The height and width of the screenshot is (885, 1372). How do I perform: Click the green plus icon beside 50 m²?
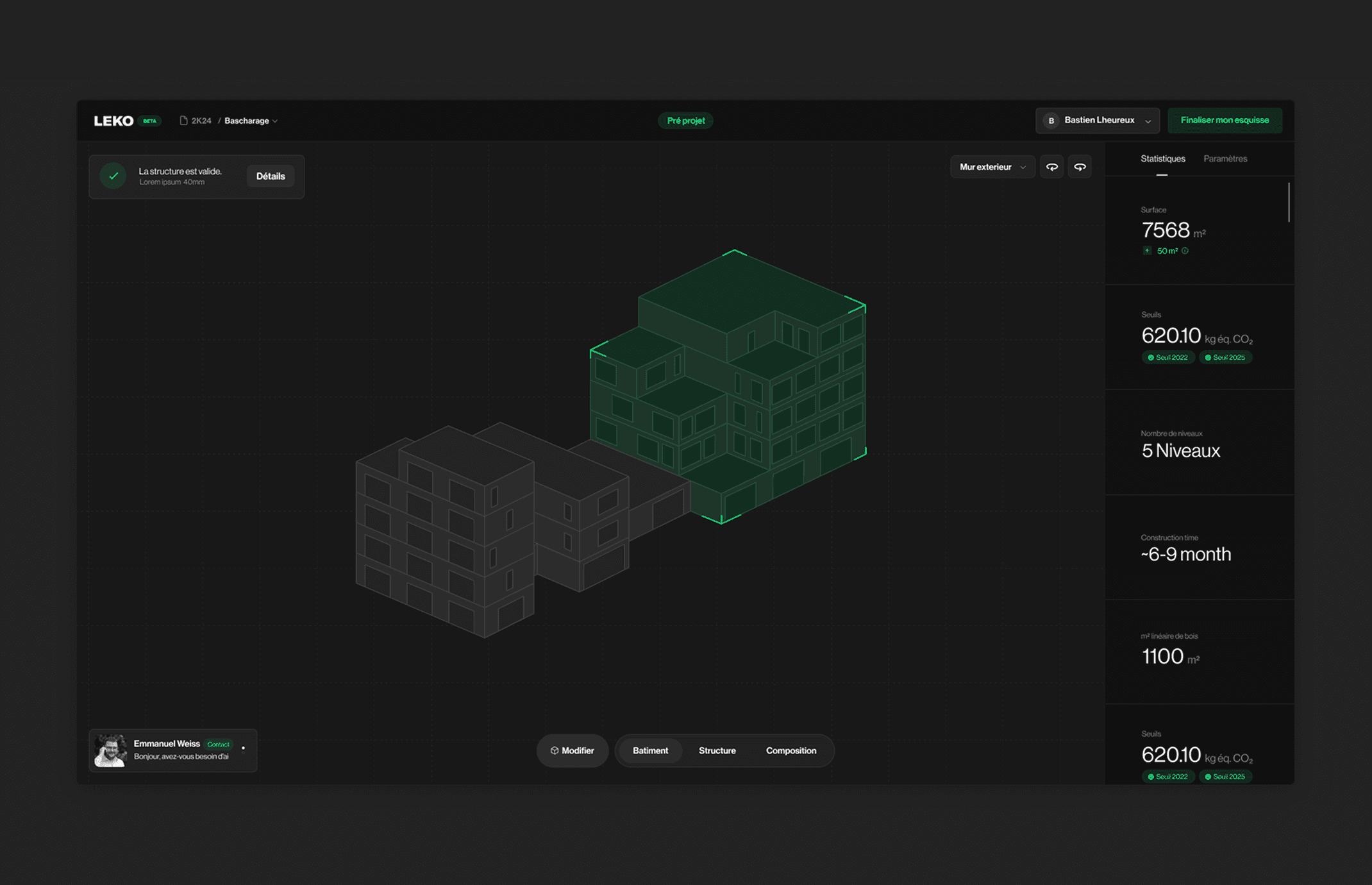pos(1147,251)
